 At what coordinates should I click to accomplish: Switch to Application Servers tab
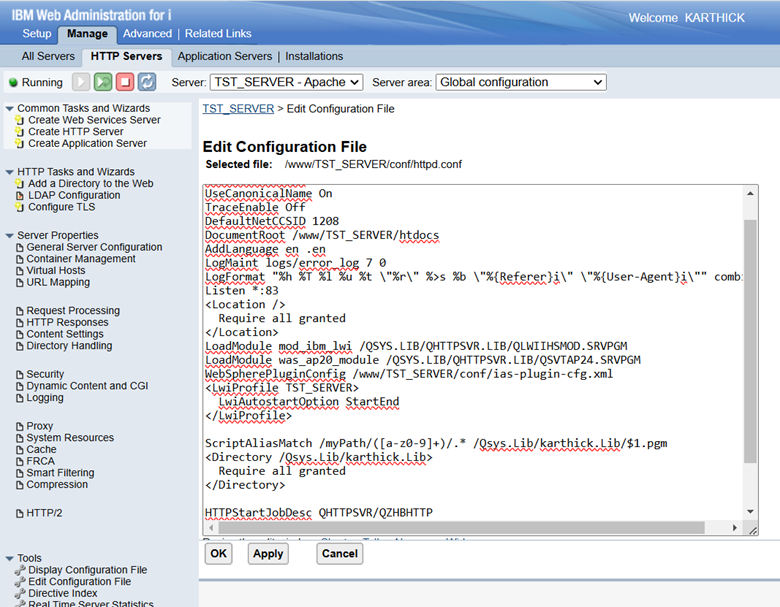(x=225, y=56)
